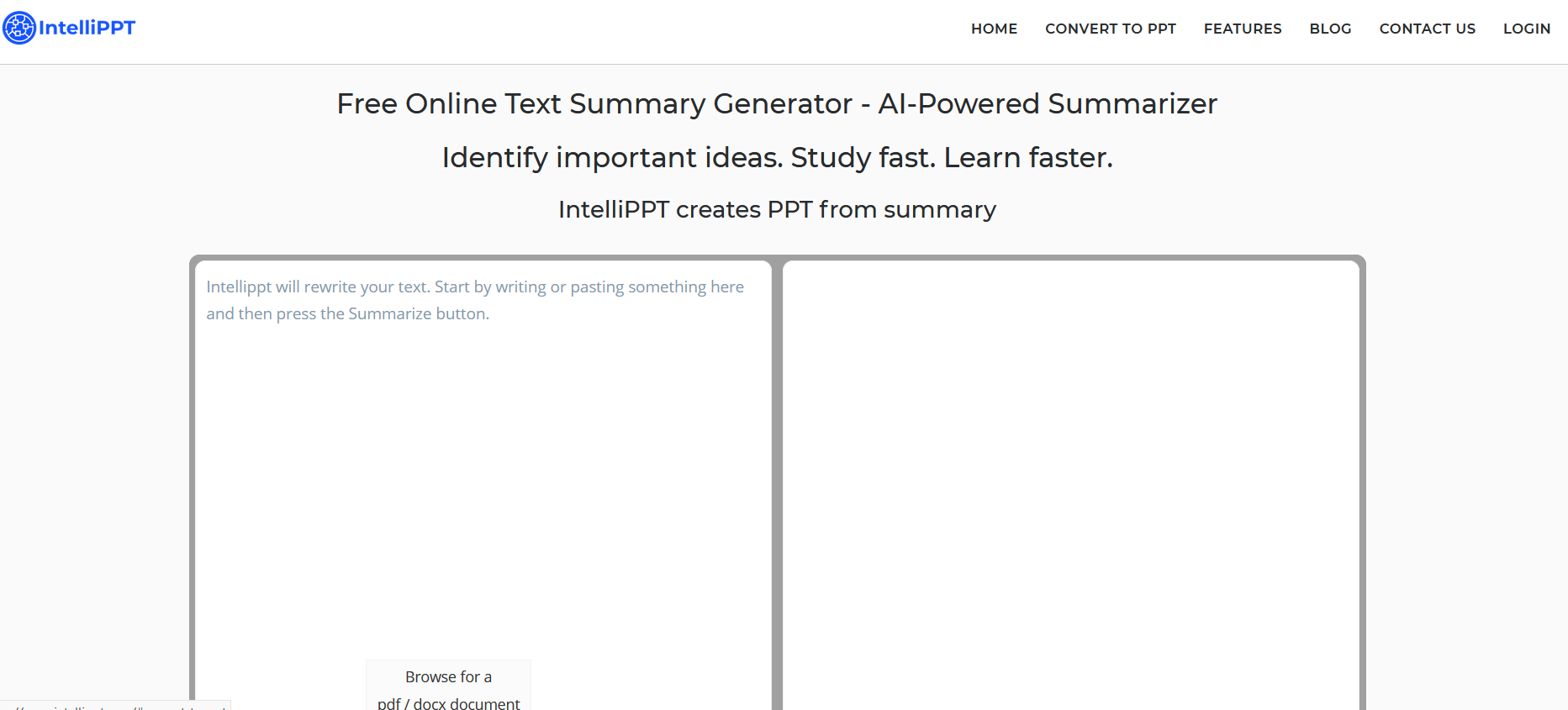Click the IntelliPPT logo icon

(19, 28)
